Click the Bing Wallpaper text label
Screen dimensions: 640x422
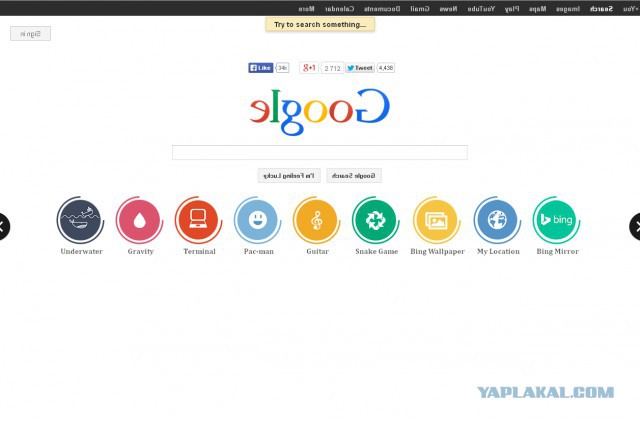click(437, 251)
